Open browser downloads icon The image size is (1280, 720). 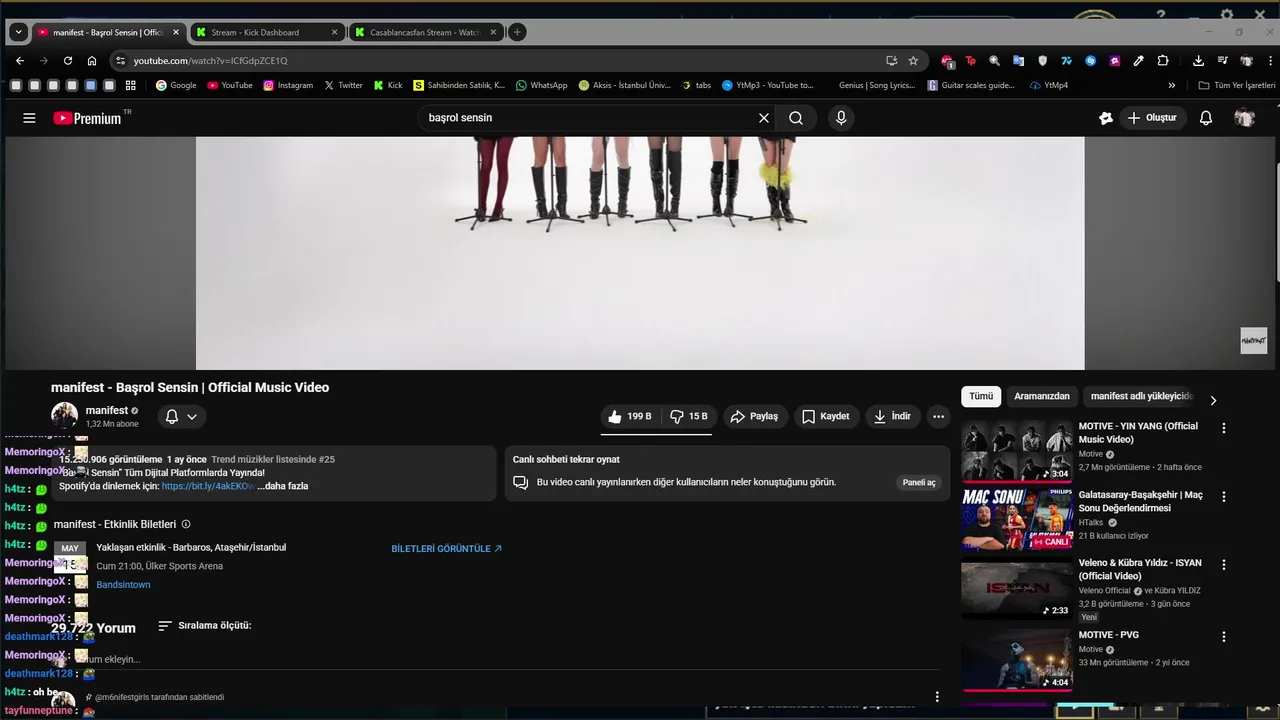[x=1198, y=60]
